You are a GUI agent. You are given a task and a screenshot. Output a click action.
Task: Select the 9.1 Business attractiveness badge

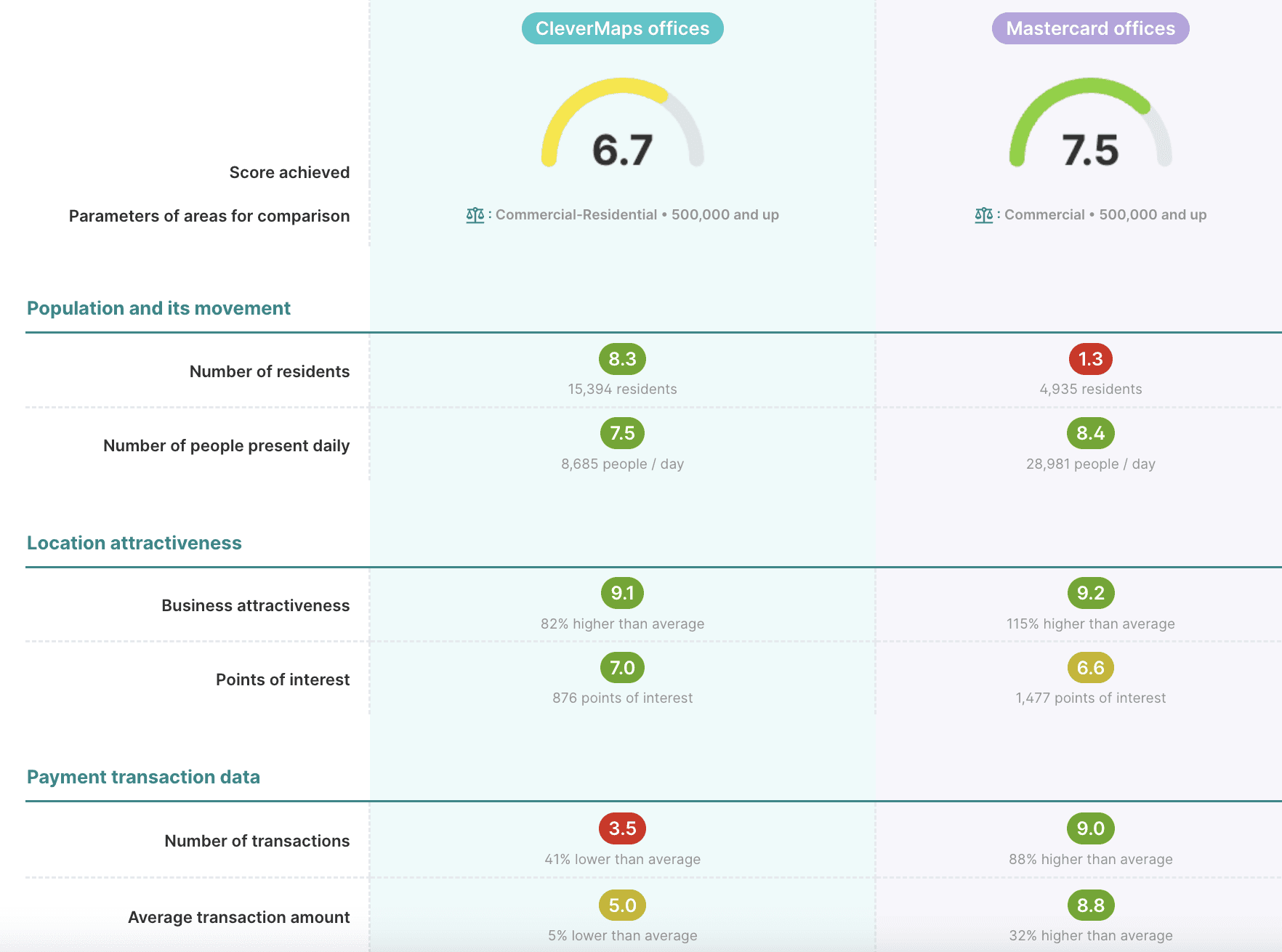622,594
